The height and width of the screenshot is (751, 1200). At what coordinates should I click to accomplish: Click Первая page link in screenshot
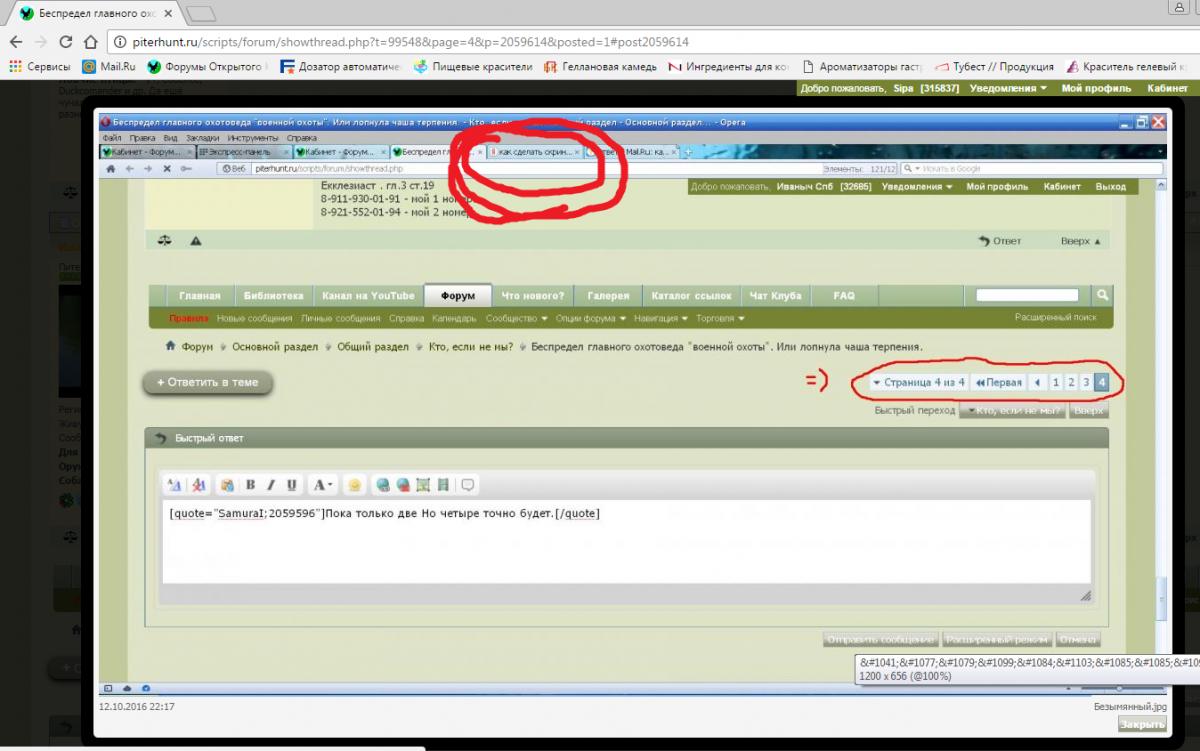999,382
